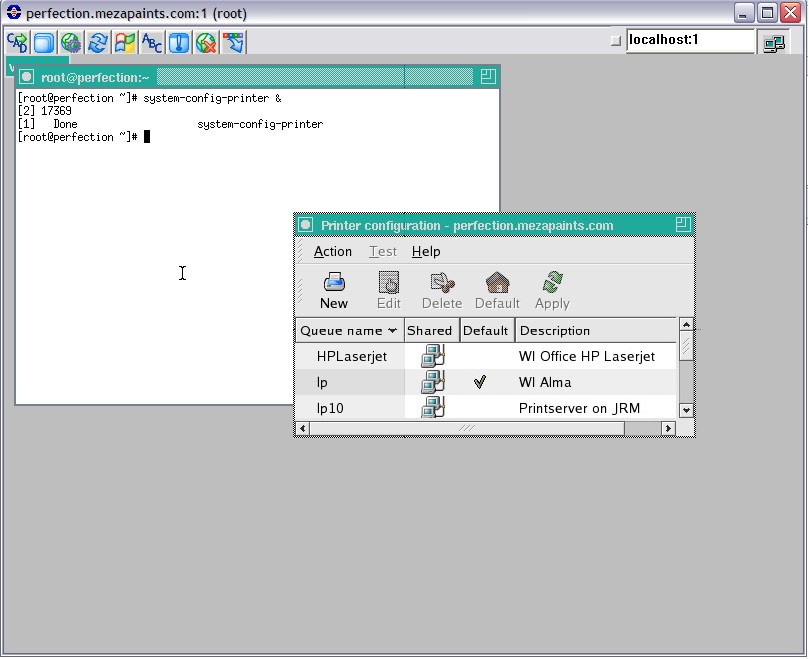Open the Test menu
The height and width of the screenshot is (659, 809).
point(383,251)
